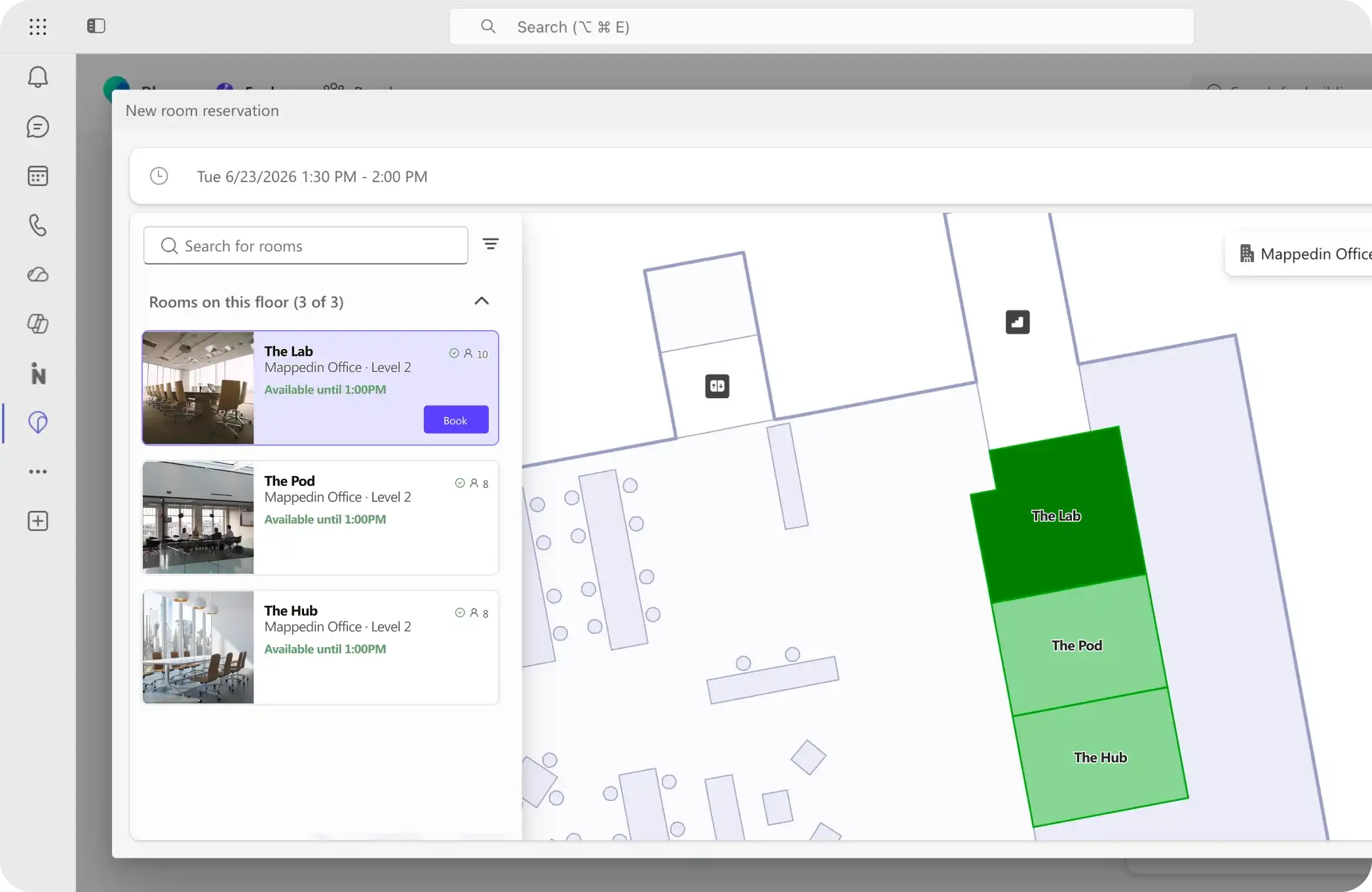Open the Chat icon in sidebar
The image size is (1372, 892).
click(x=38, y=126)
